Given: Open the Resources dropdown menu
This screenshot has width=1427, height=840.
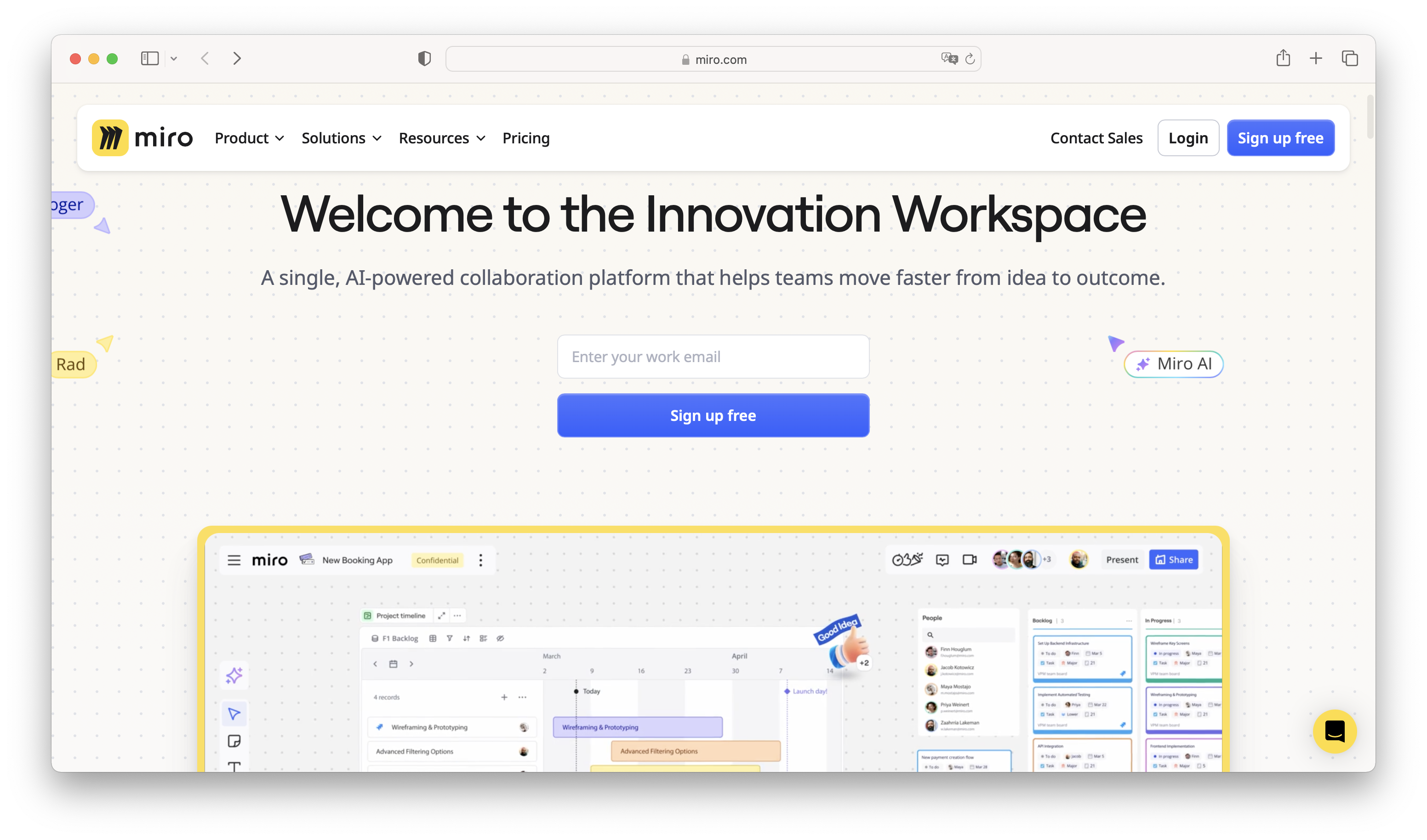Looking at the screenshot, I should 442,138.
